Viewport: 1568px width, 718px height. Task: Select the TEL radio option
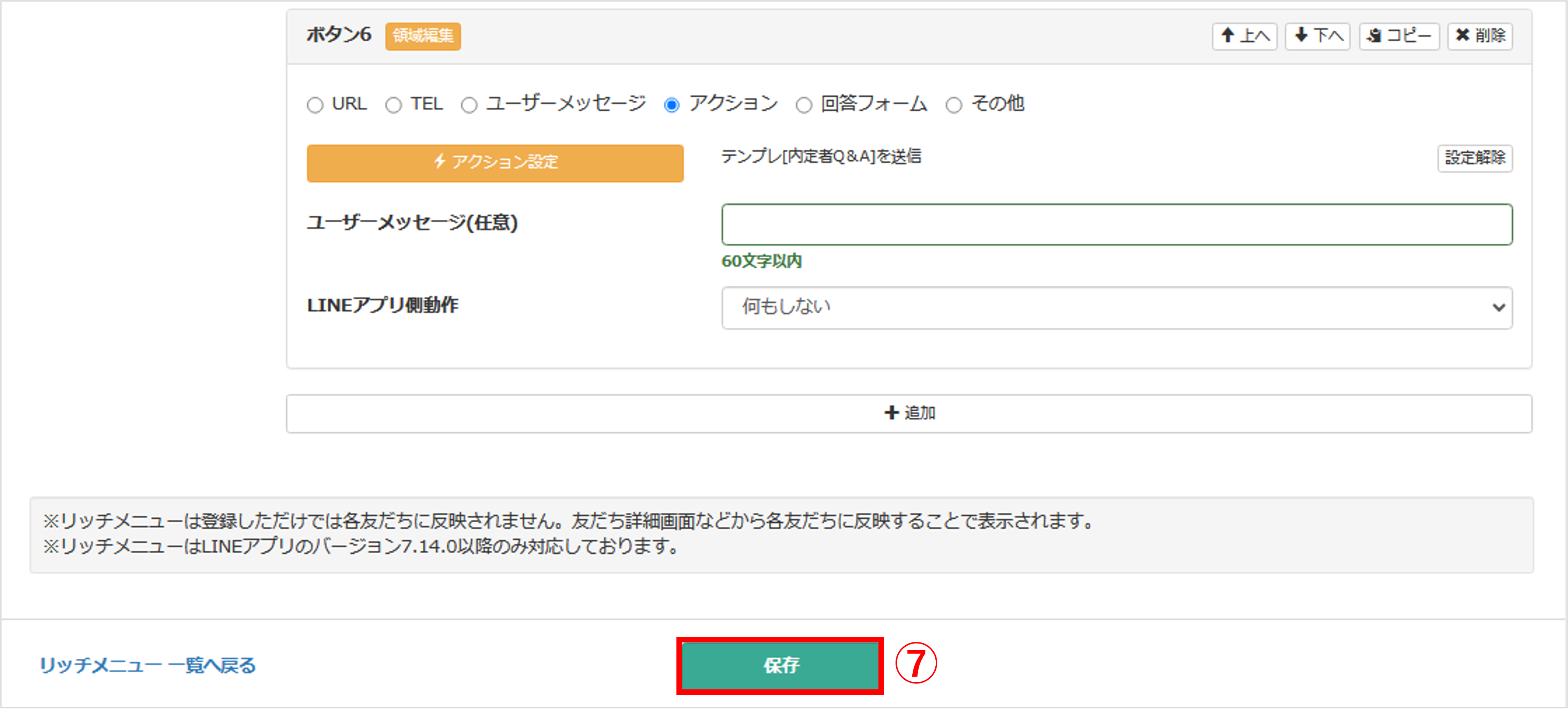(394, 105)
